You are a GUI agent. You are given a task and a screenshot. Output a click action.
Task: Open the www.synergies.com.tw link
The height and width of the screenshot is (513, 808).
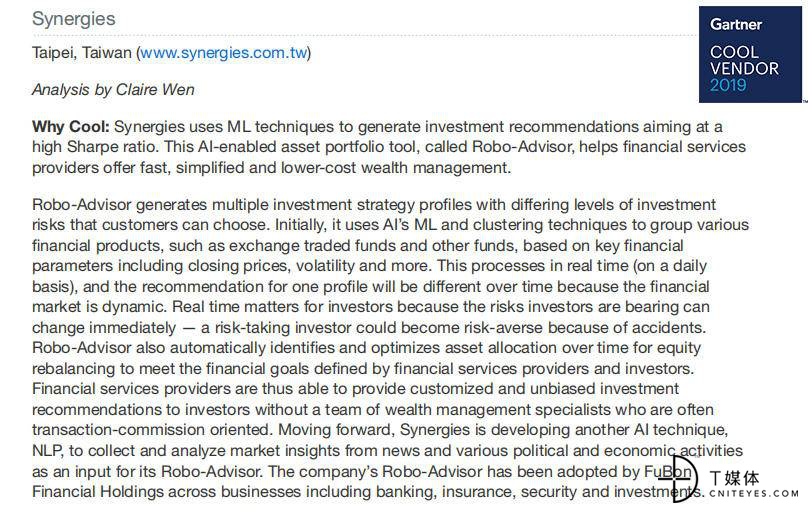point(224,53)
